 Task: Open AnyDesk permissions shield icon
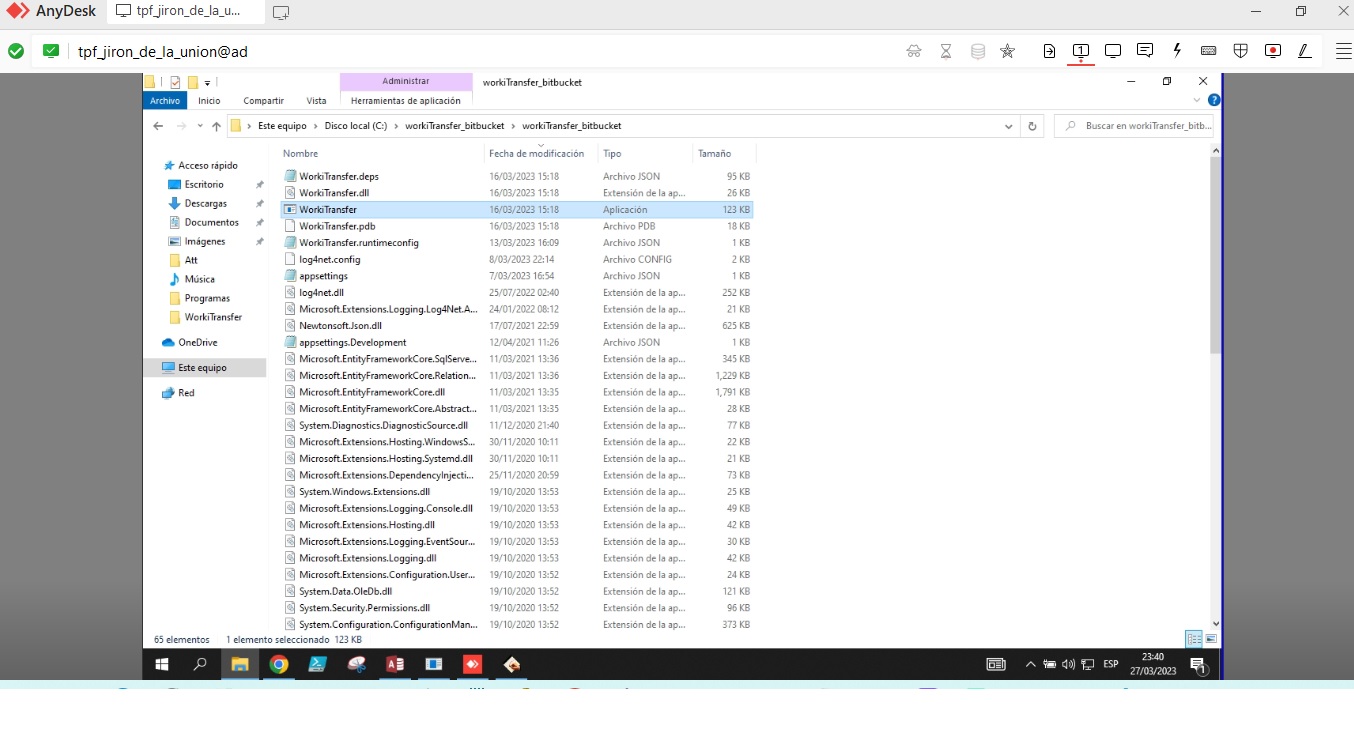pyautogui.click(x=1241, y=51)
